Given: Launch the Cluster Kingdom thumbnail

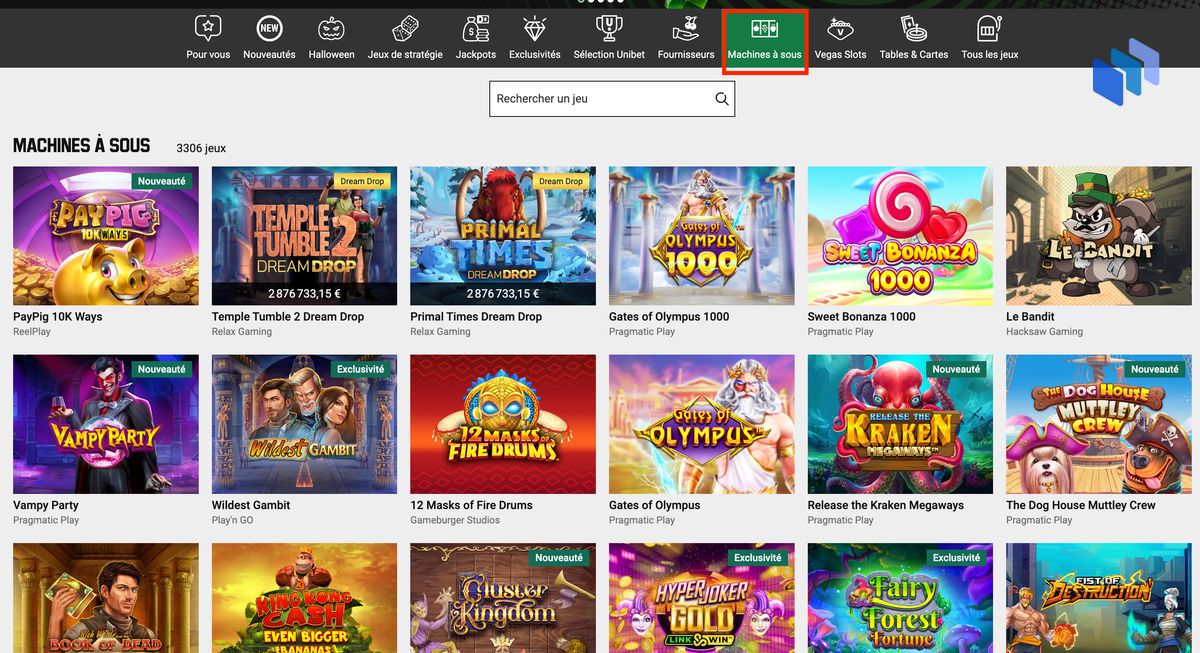Looking at the screenshot, I should [x=503, y=598].
